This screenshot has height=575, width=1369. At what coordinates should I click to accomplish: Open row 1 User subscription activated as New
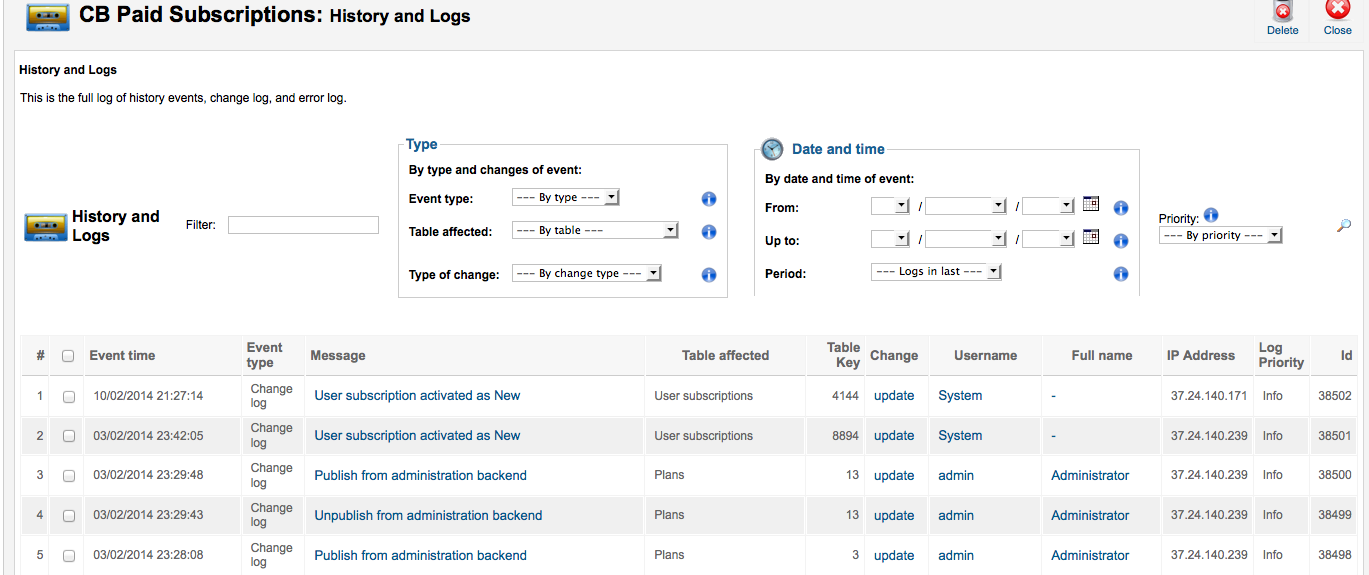coord(417,396)
